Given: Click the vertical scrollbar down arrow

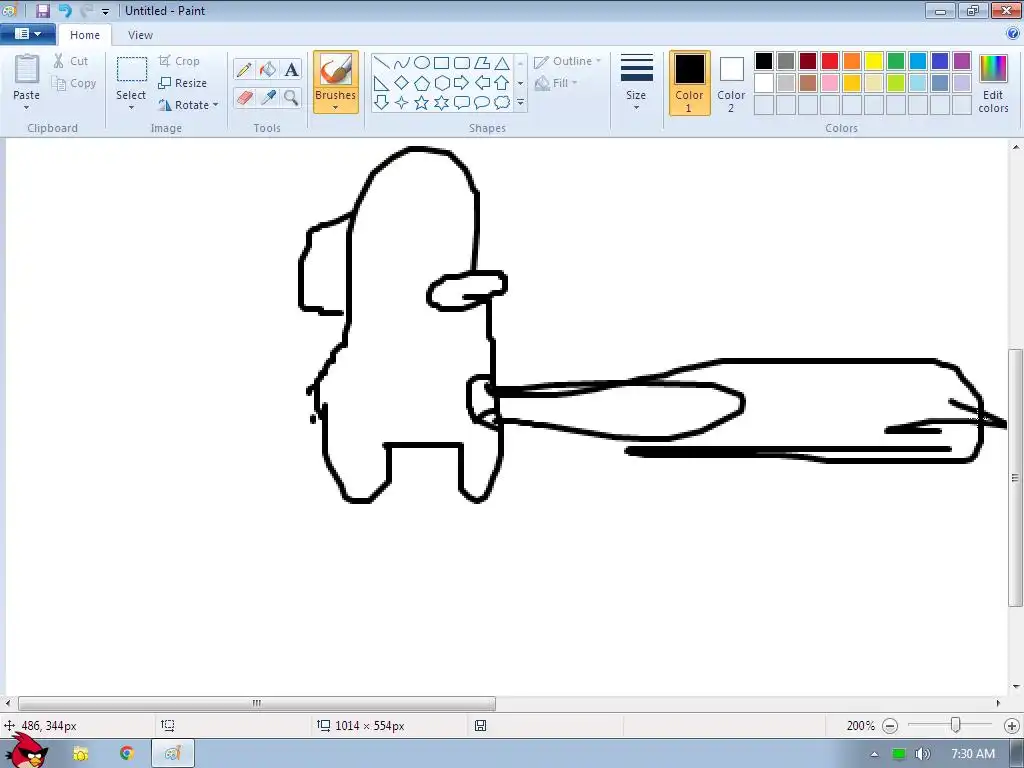Looking at the screenshot, I should coord(1016,686).
